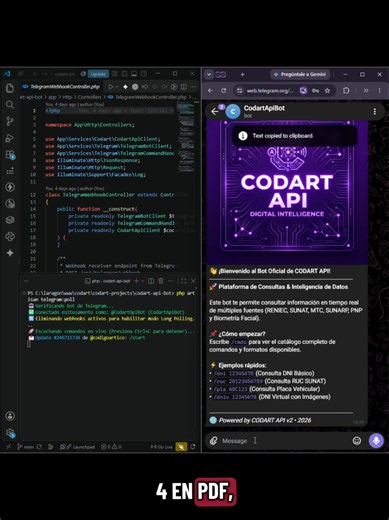The image size is (389, 520).
Task: Open the Search view in VS Code
Action: tap(10, 105)
